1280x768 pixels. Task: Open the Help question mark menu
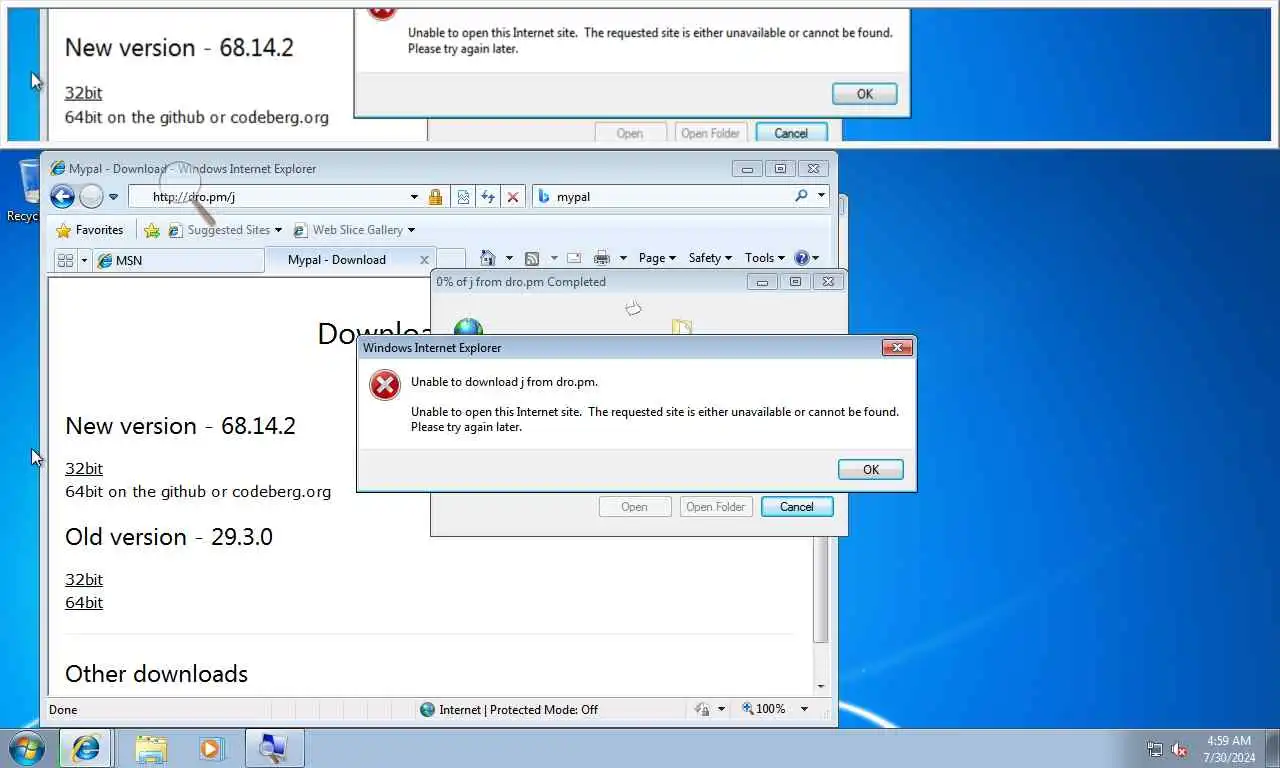point(806,258)
